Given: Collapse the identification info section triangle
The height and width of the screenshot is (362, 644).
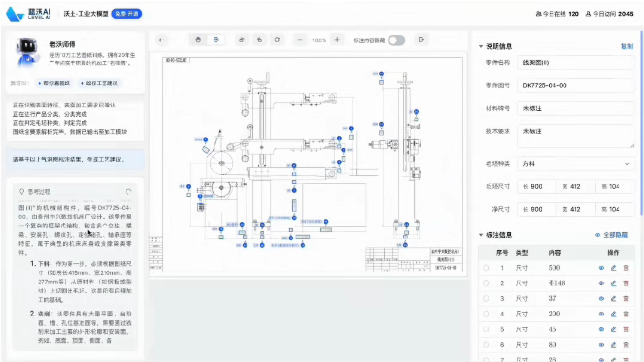Looking at the screenshot, I should coord(481,46).
